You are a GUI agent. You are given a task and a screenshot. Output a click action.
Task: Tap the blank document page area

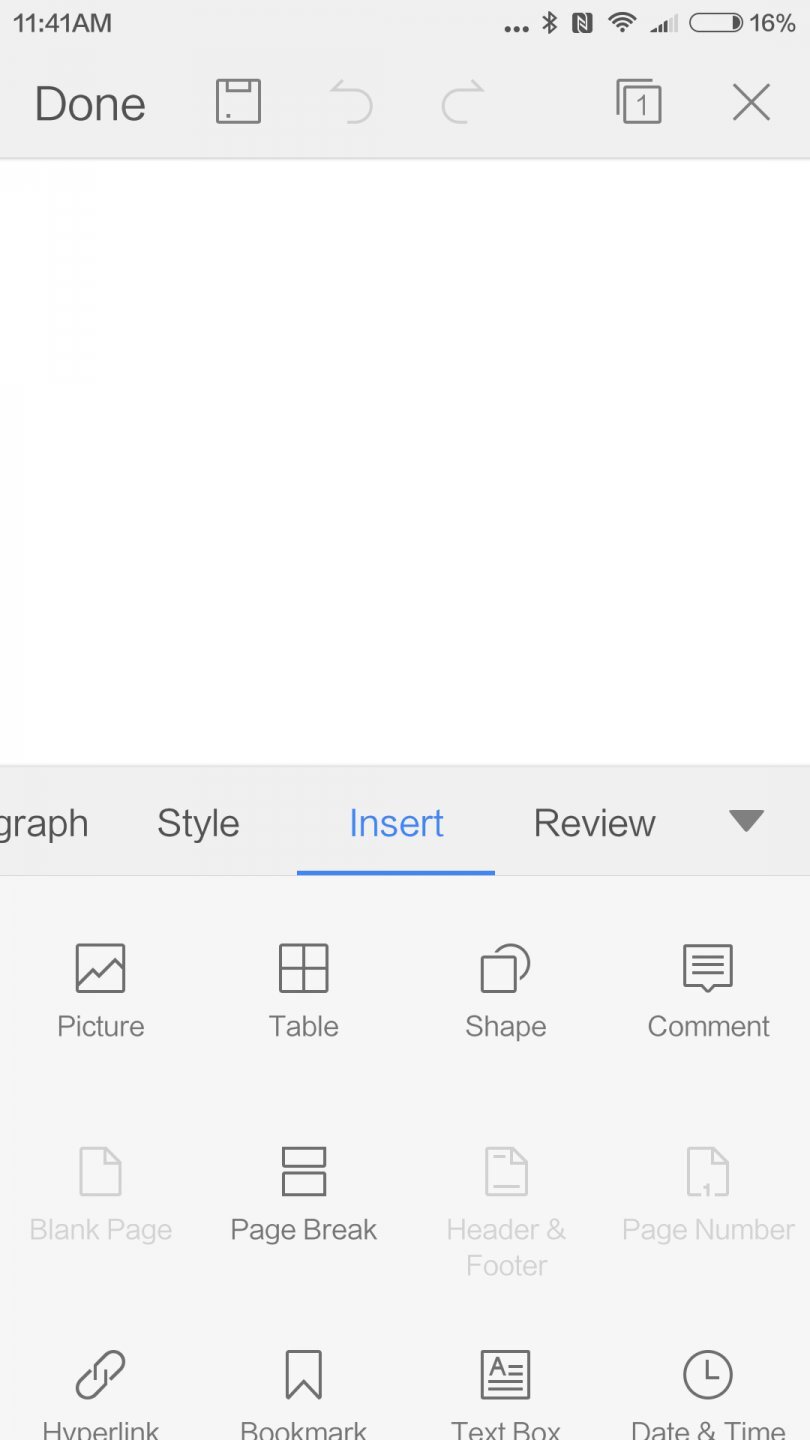tap(405, 460)
